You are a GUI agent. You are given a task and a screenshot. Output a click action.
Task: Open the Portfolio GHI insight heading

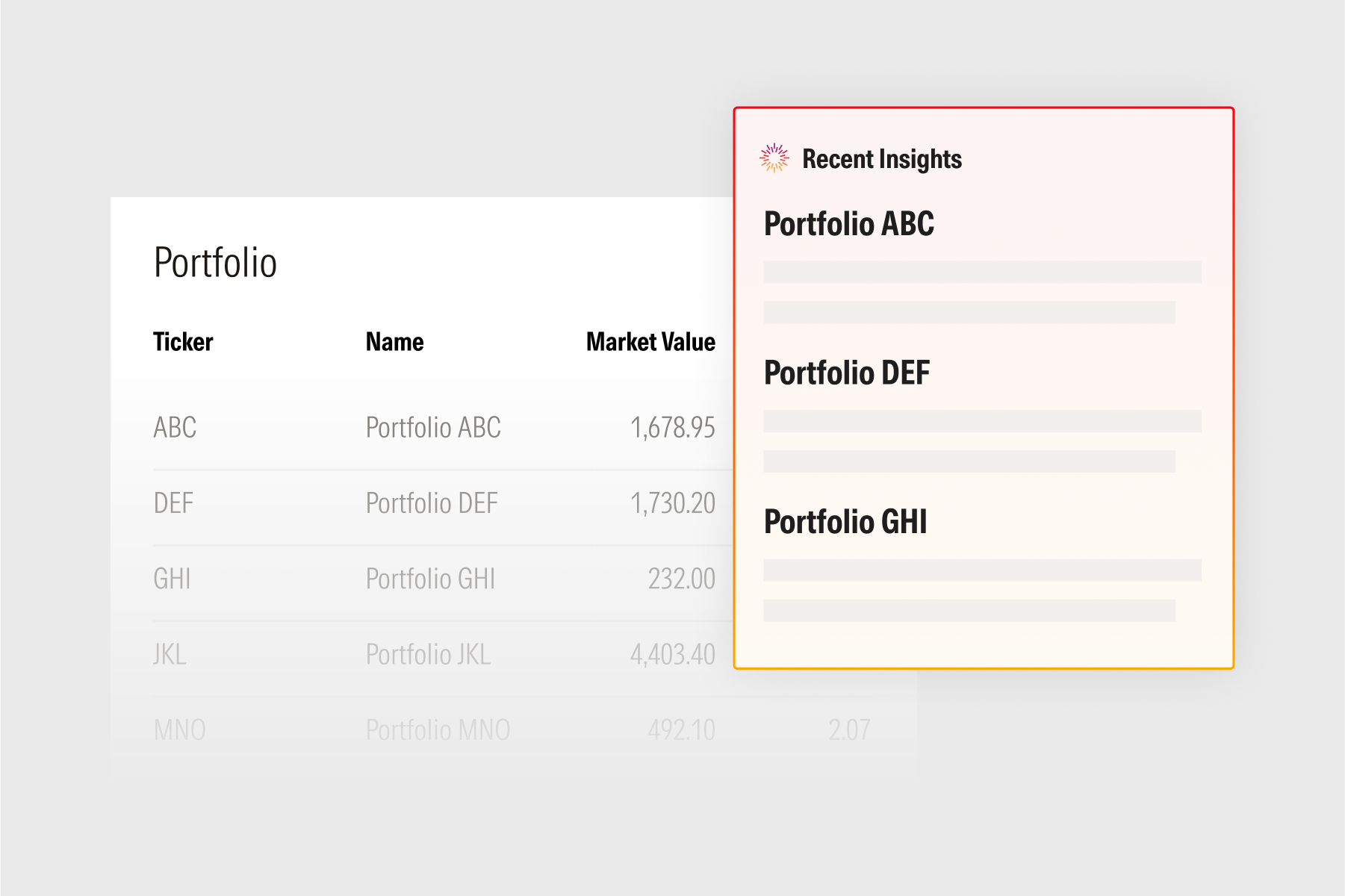pyautogui.click(x=845, y=522)
